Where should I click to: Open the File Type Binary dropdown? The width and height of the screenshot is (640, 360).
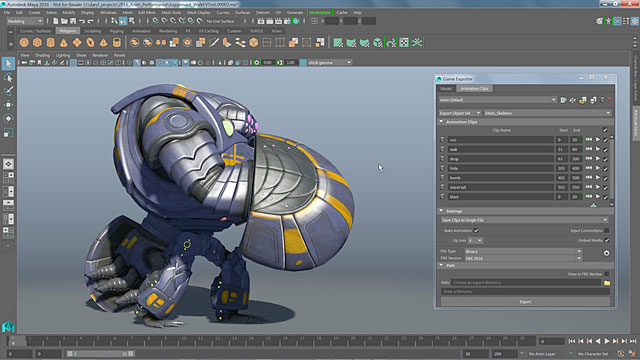point(523,251)
